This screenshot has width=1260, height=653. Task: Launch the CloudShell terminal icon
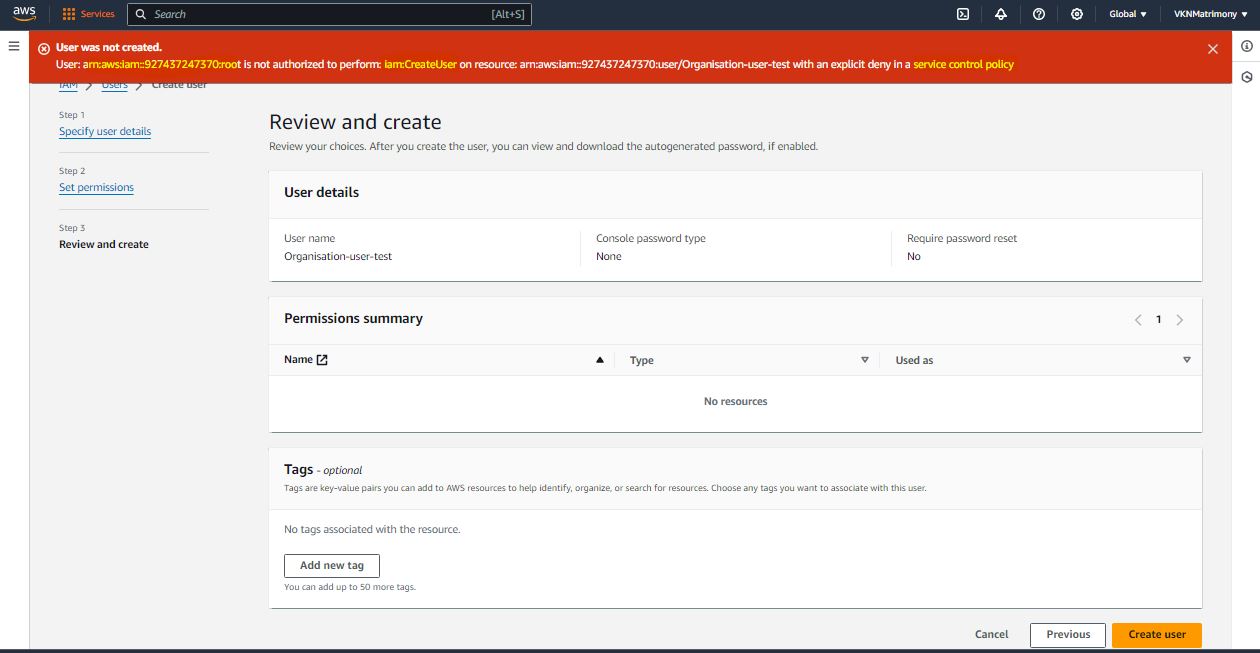(x=963, y=14)
